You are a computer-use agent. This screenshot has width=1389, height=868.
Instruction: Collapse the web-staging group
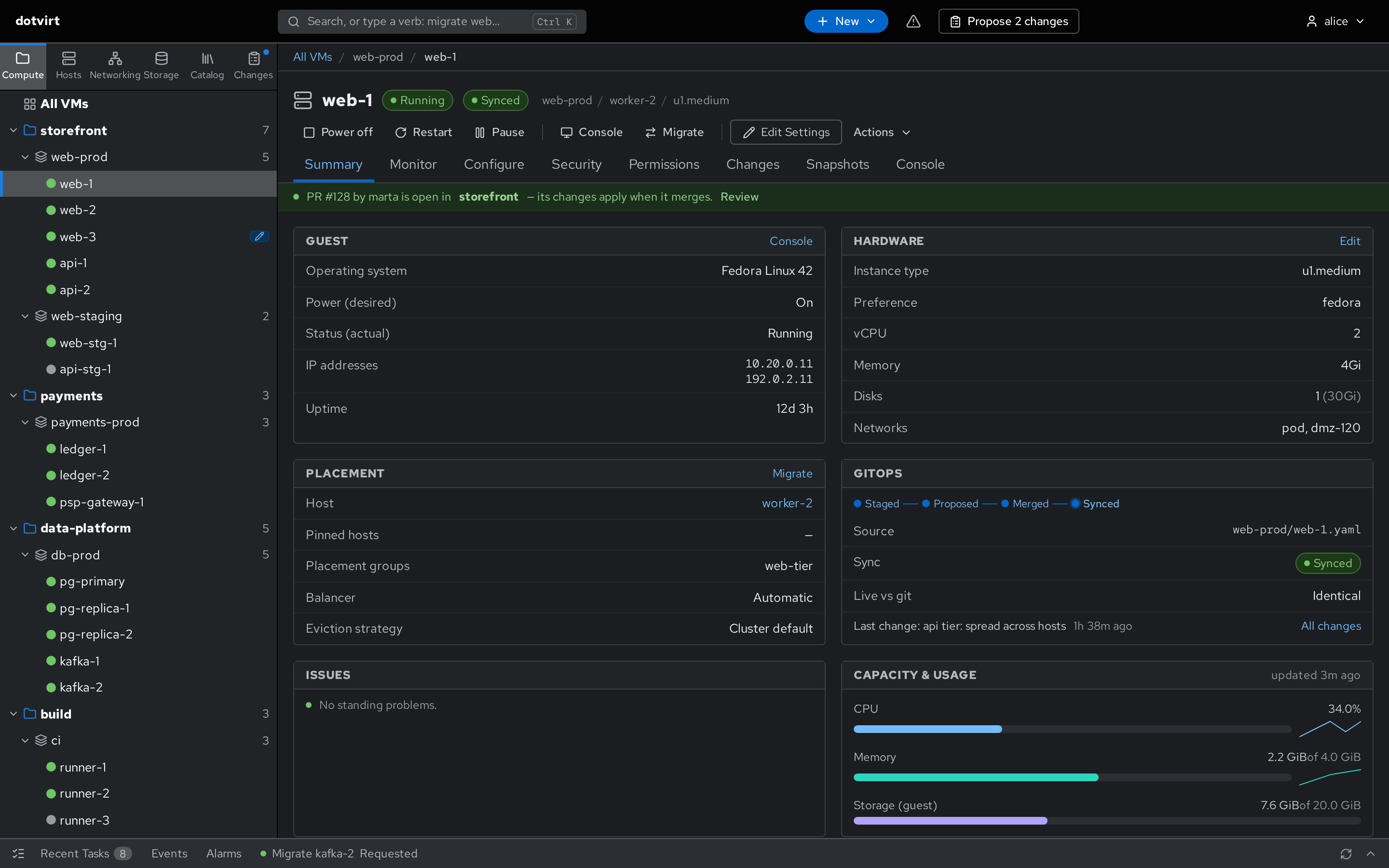click(25, 316)
